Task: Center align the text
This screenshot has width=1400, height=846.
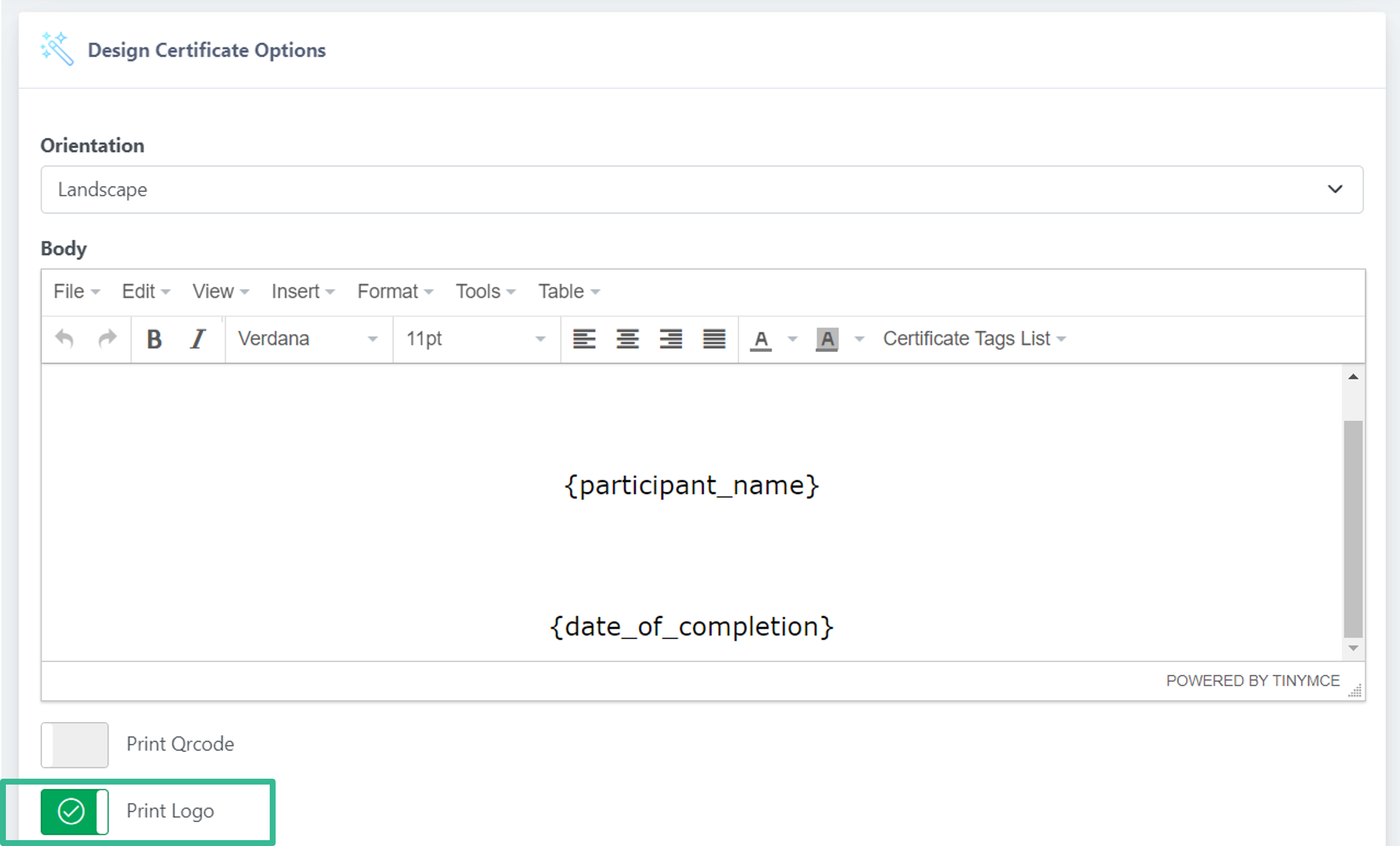Action: pyautogui.click(x=627, y=339)
